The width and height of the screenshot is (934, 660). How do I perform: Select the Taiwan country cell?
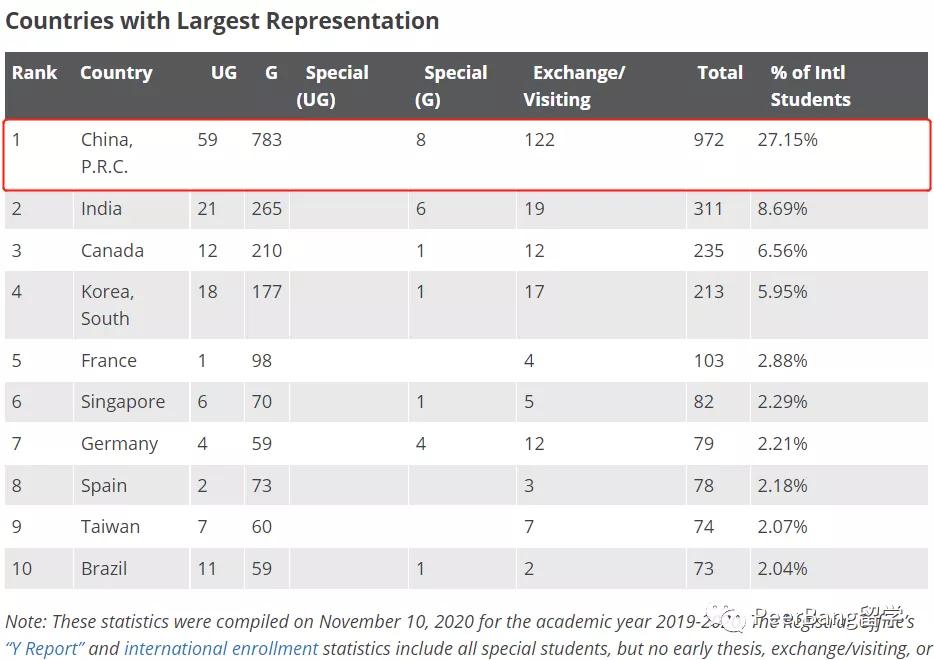click(110, 527)
